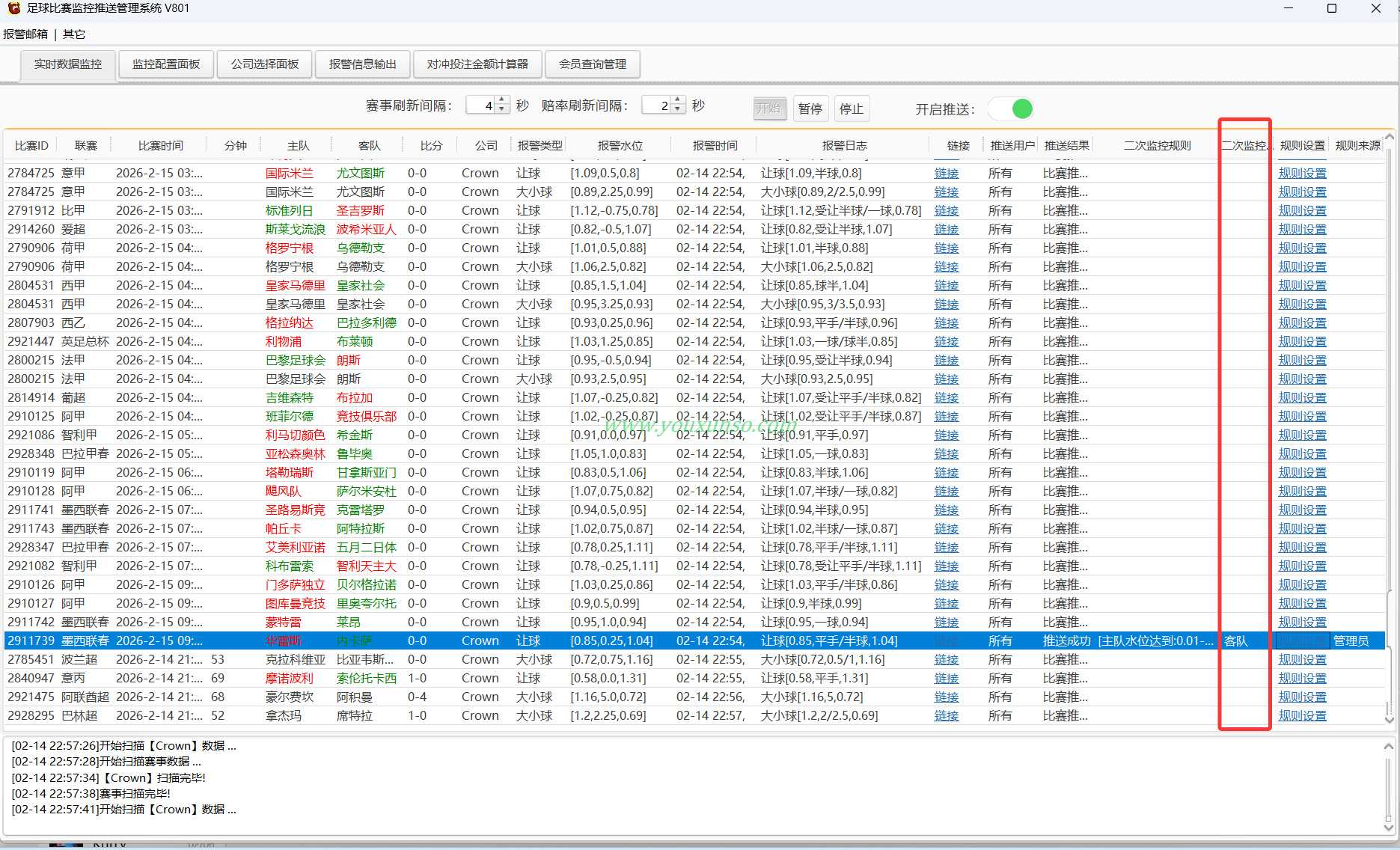Screen dimensions: 1400x850
Task: Click away team 竞技俱乐部
Action: pyautogui.click(x=367, y=417)
